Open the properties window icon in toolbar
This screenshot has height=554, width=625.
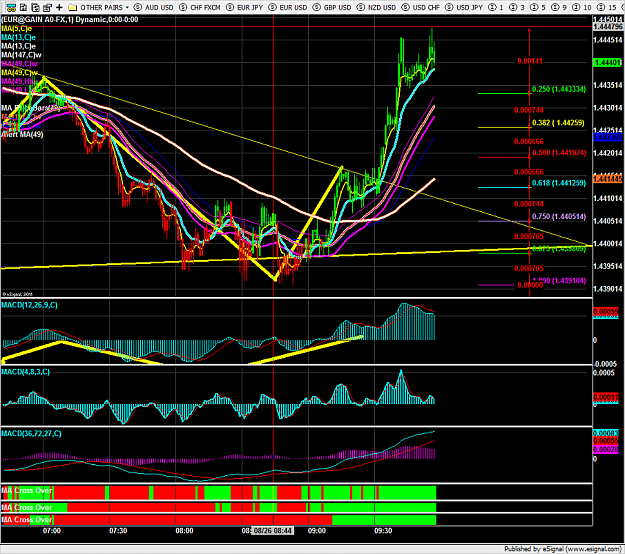(x=47, y=7)
